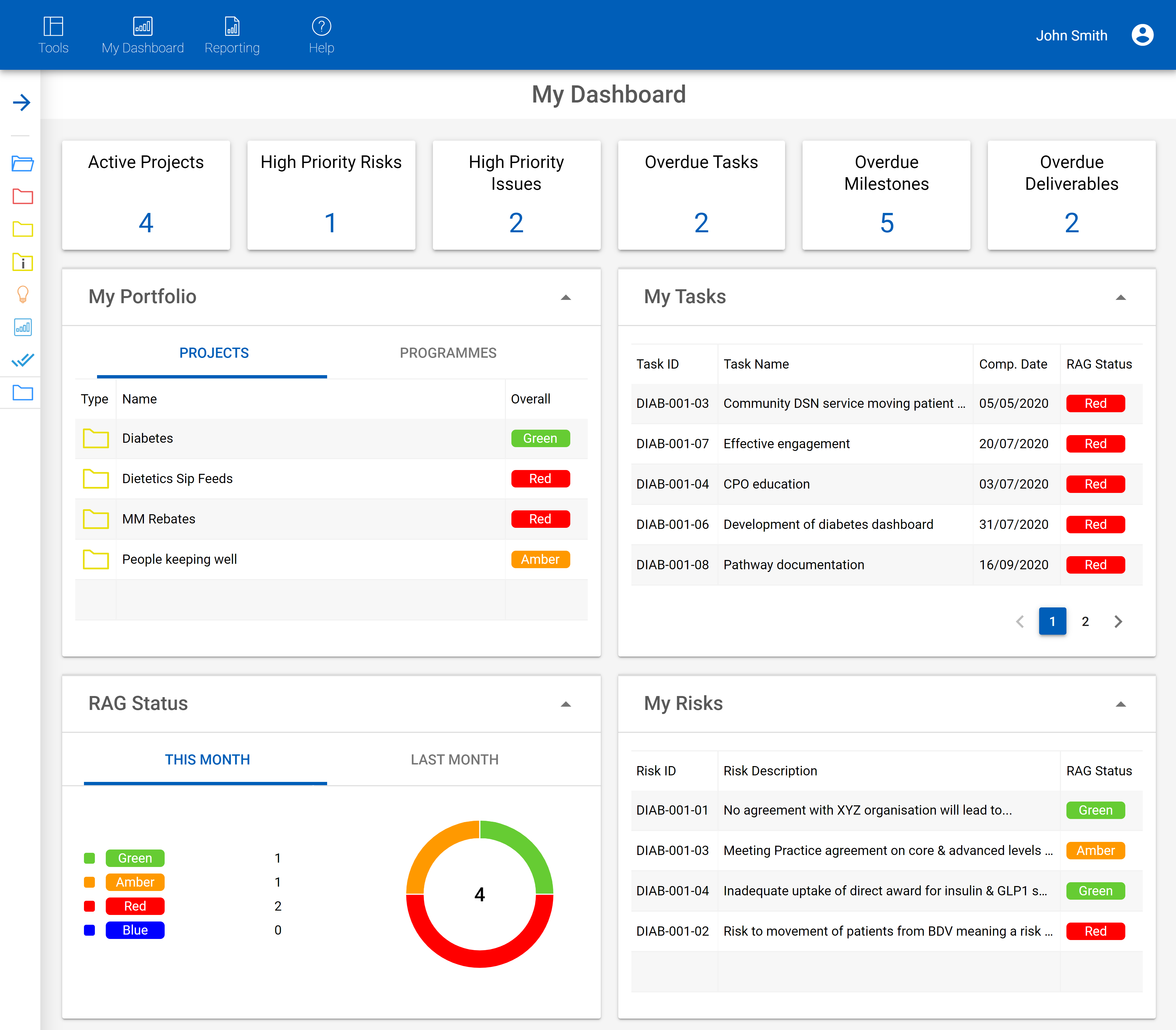Screen dimensions: 1176x1030
Task: Open the Overdue Deliverables card
Action: pos(1071,195)
